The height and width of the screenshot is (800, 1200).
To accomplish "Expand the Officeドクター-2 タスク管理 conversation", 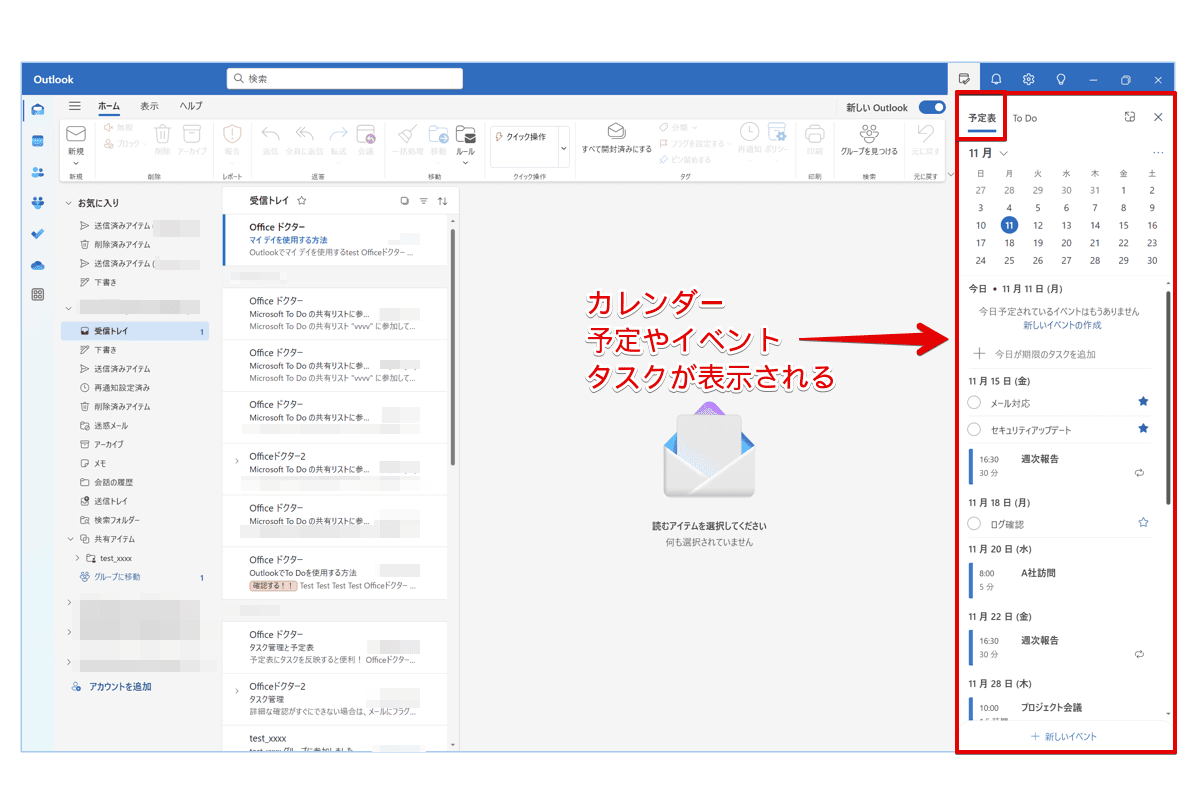I will (x=237, y=691).
